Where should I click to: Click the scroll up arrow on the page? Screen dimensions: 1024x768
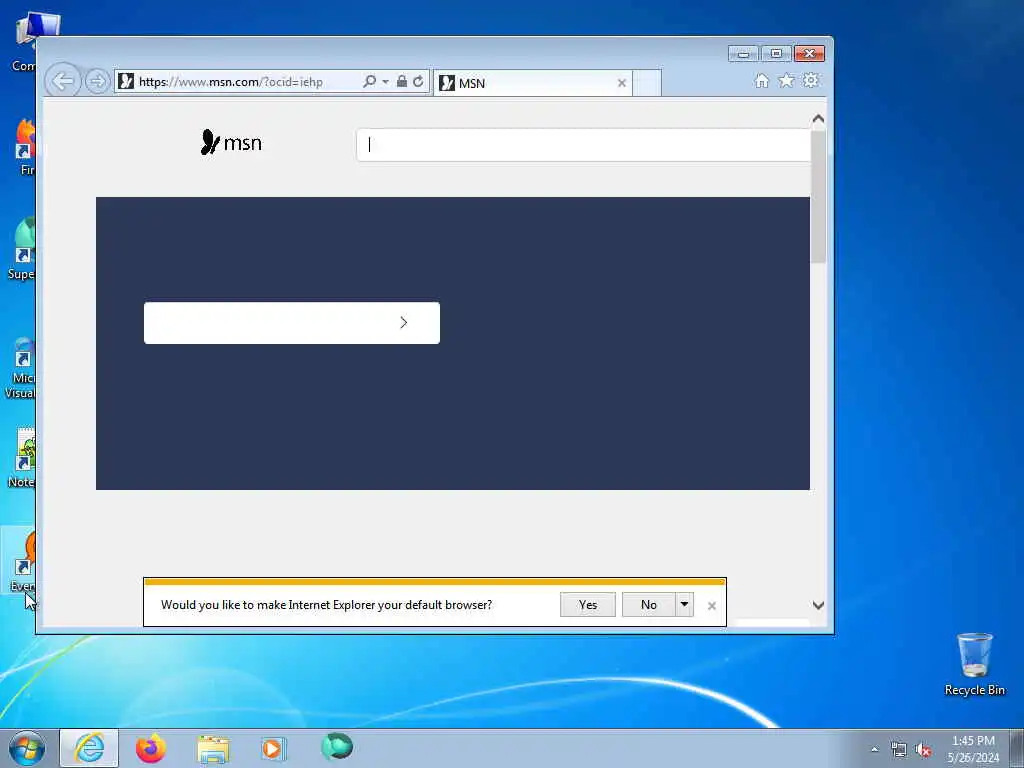coord(818,120)
